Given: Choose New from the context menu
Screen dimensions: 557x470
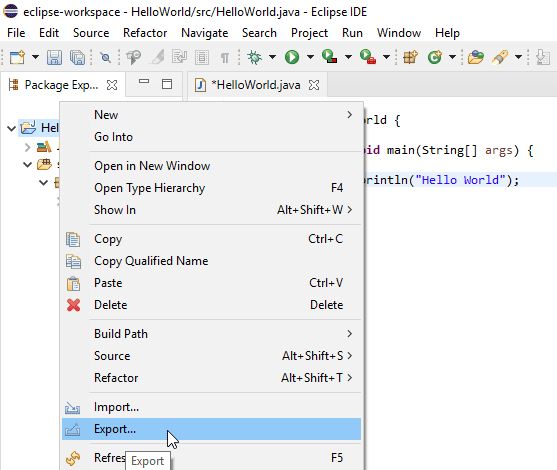Looking at the screenshot, I should point(212,115).
